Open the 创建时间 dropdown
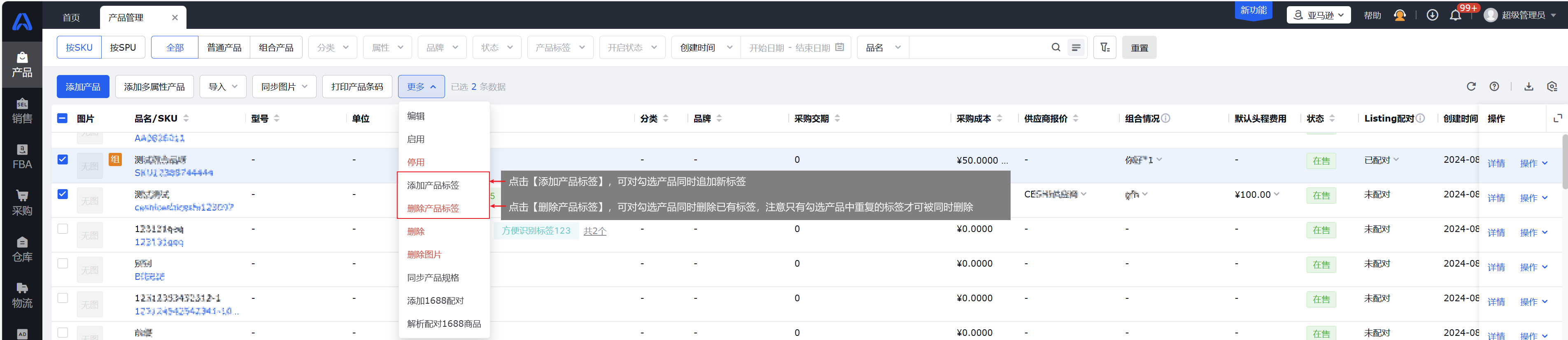 pos(706,47)
